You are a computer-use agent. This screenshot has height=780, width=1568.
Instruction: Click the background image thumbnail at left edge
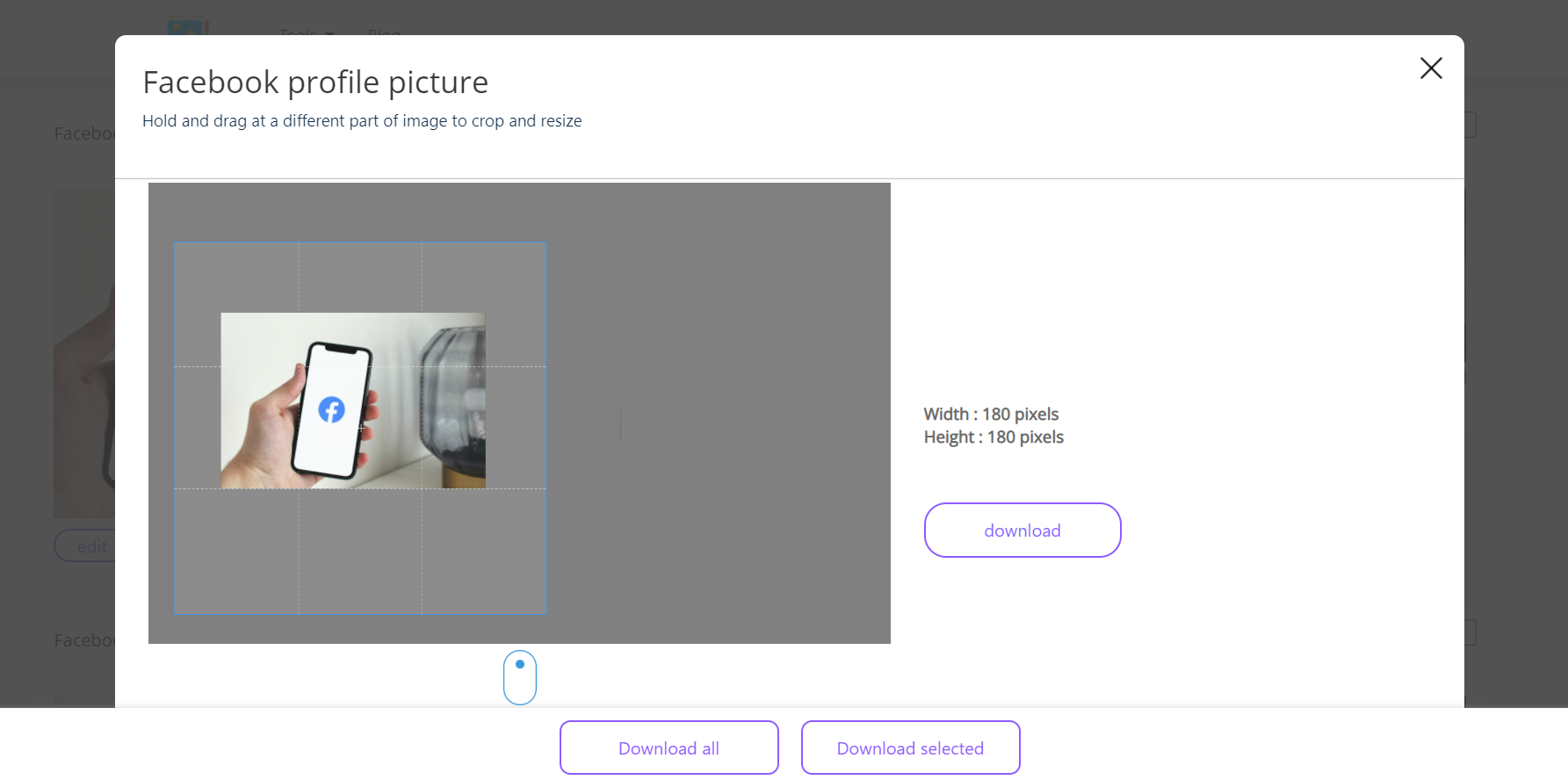83,351
